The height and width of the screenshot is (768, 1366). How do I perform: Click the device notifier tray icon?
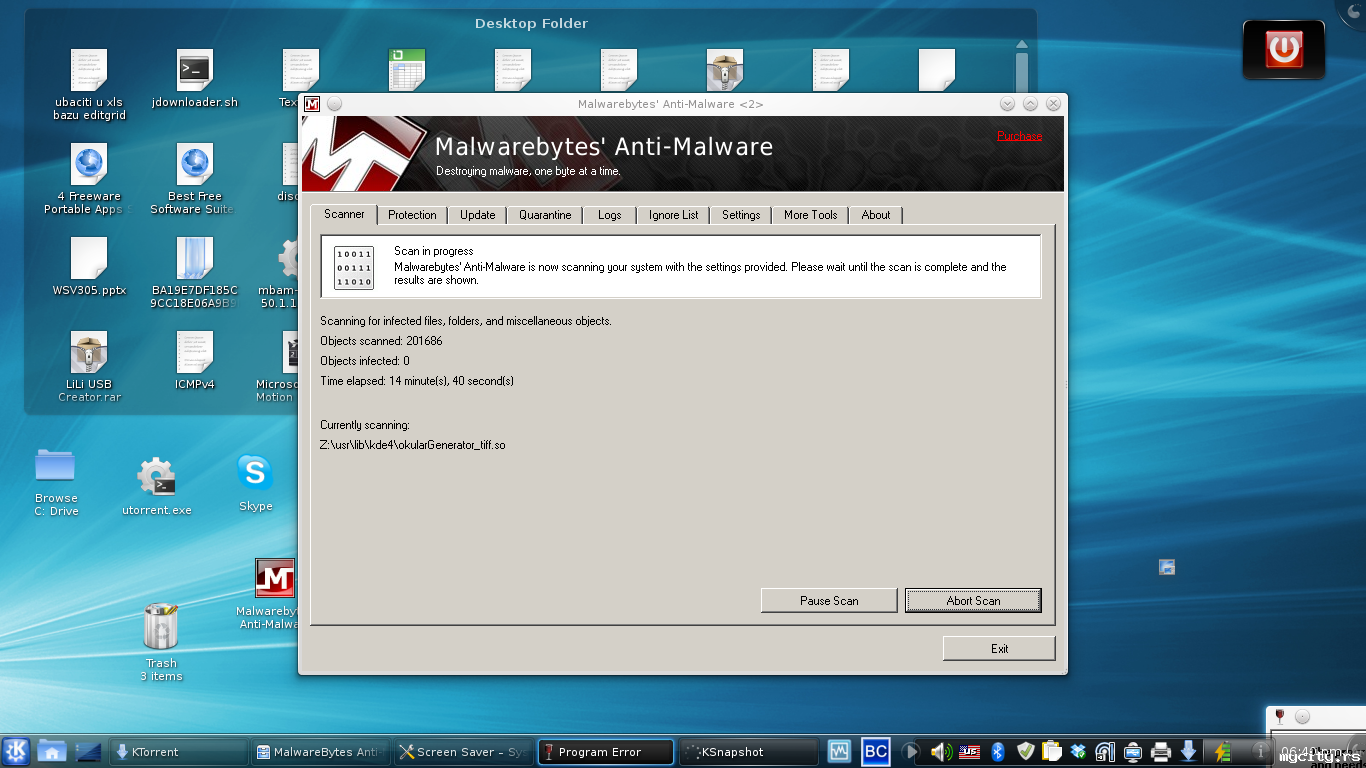click(x=1133, y=751)
